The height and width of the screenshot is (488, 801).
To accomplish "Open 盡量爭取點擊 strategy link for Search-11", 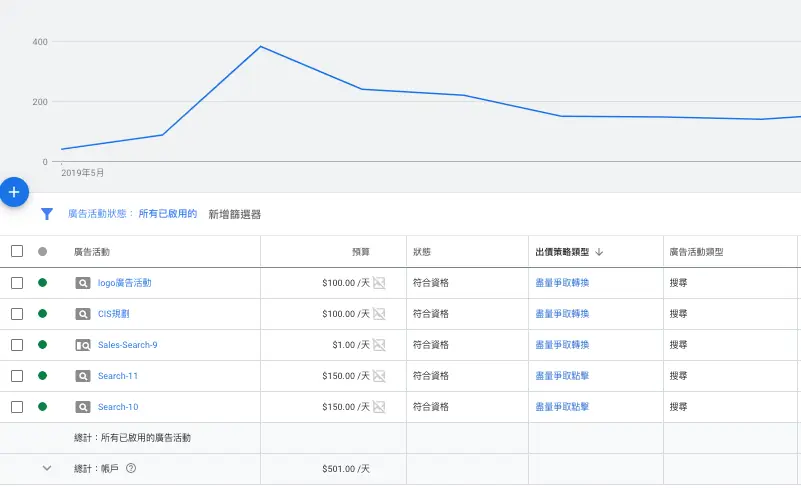I will 562,376.
